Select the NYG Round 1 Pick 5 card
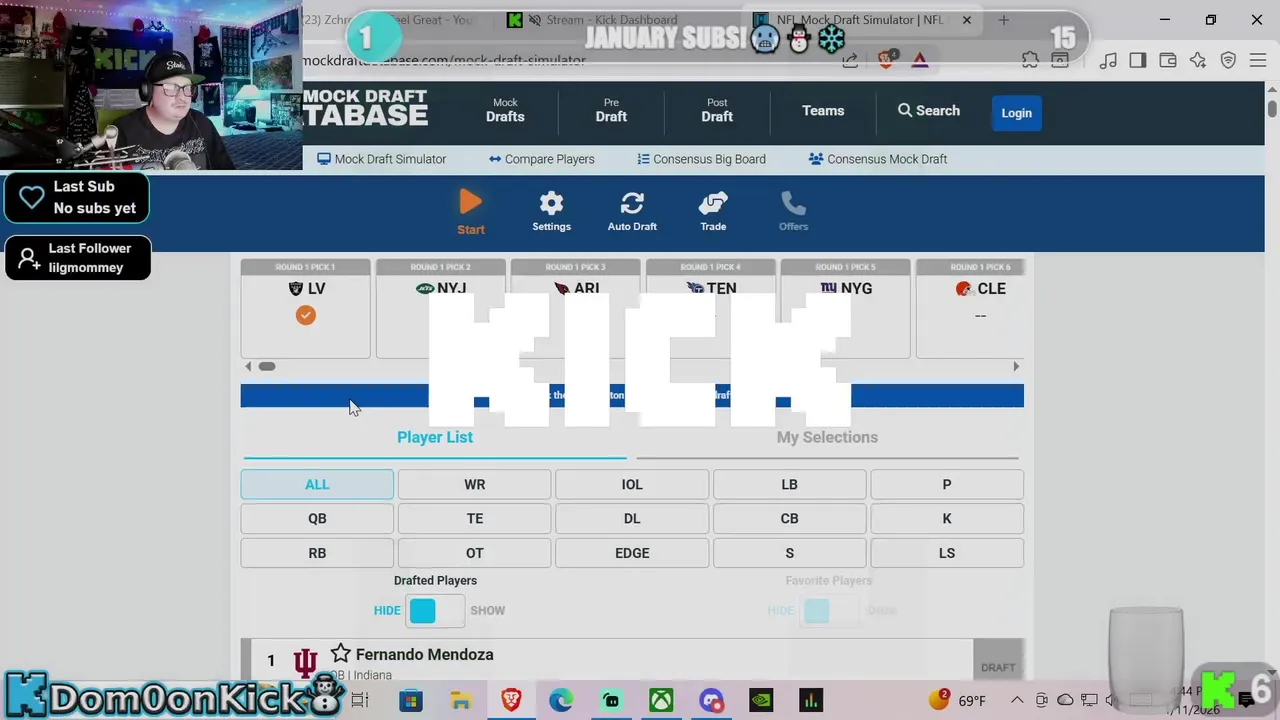Image resolution: width=1280 pixels, height=720 pixels. [x=845, y=308]
